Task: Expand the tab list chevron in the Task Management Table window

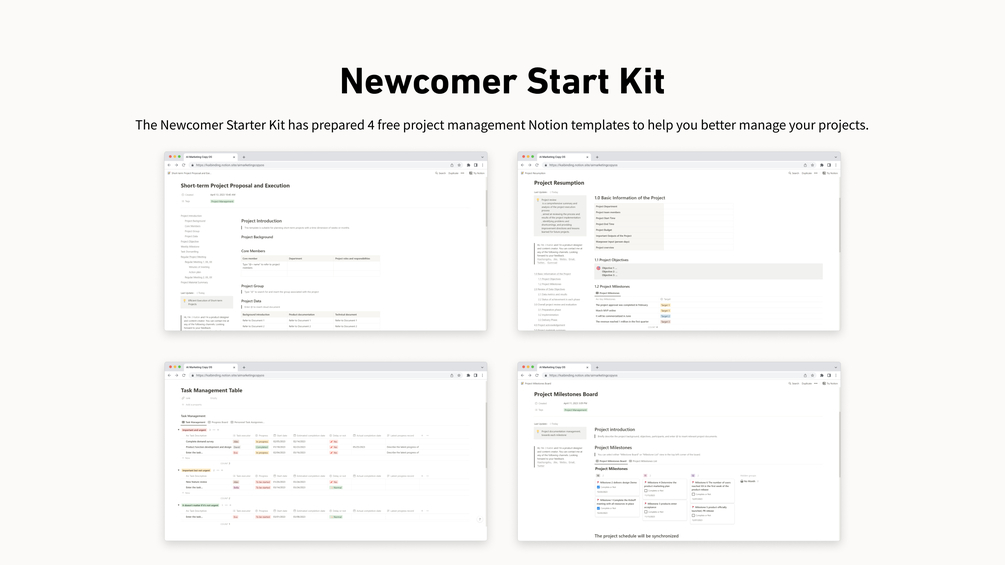Action: [x=482, y=368]
